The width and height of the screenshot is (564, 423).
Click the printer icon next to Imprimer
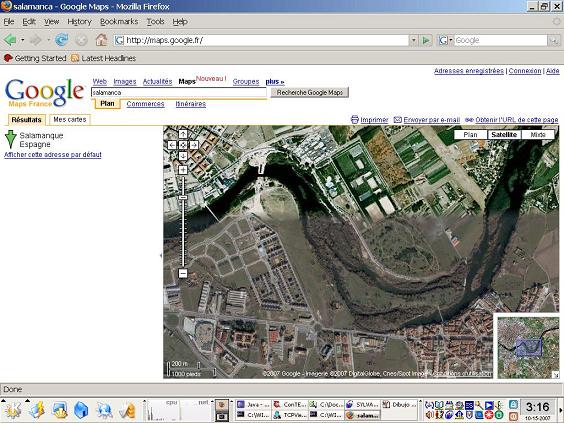(355, 119)
